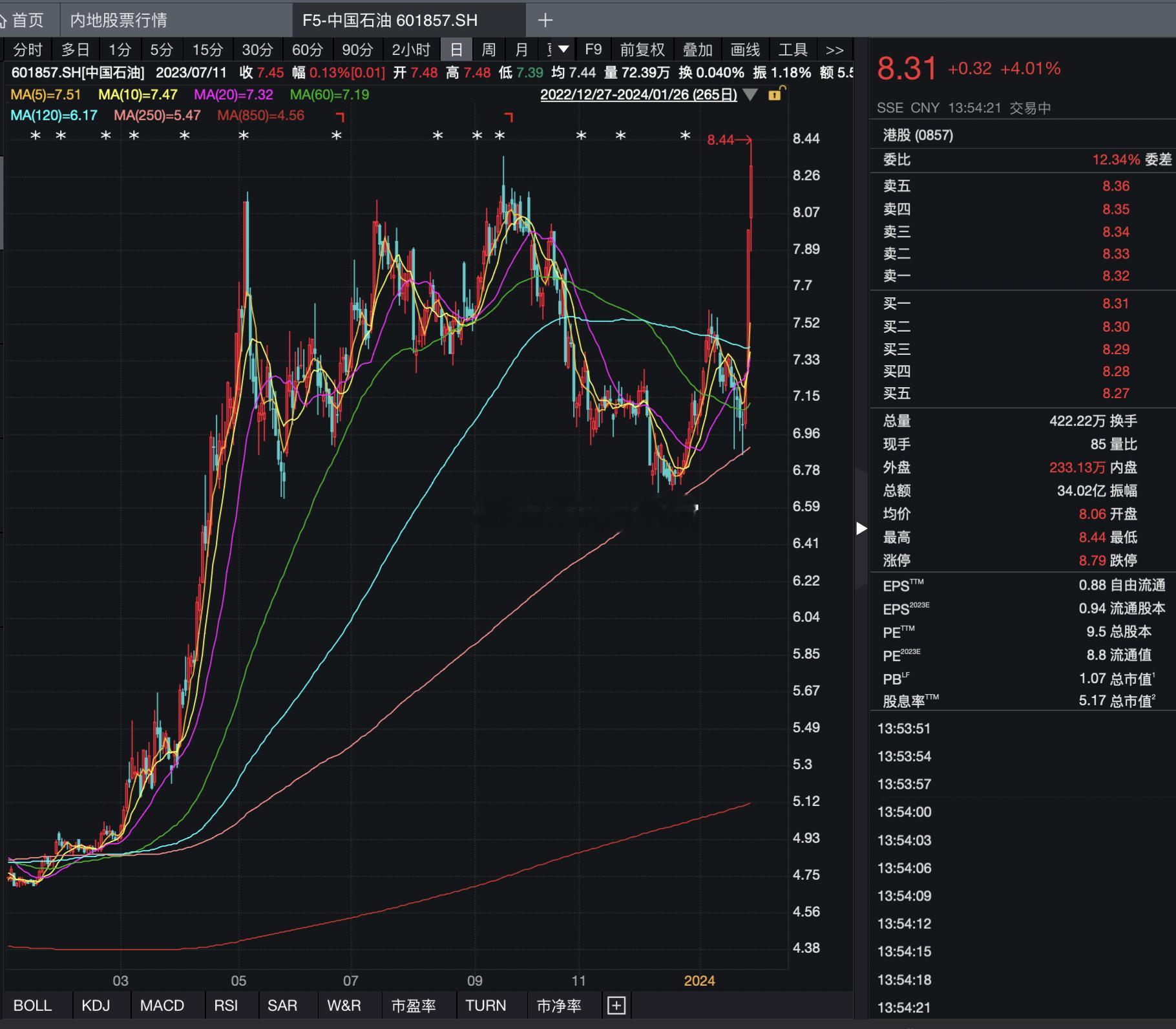Click MA(250)=5.47 legend label

(157, 116)
